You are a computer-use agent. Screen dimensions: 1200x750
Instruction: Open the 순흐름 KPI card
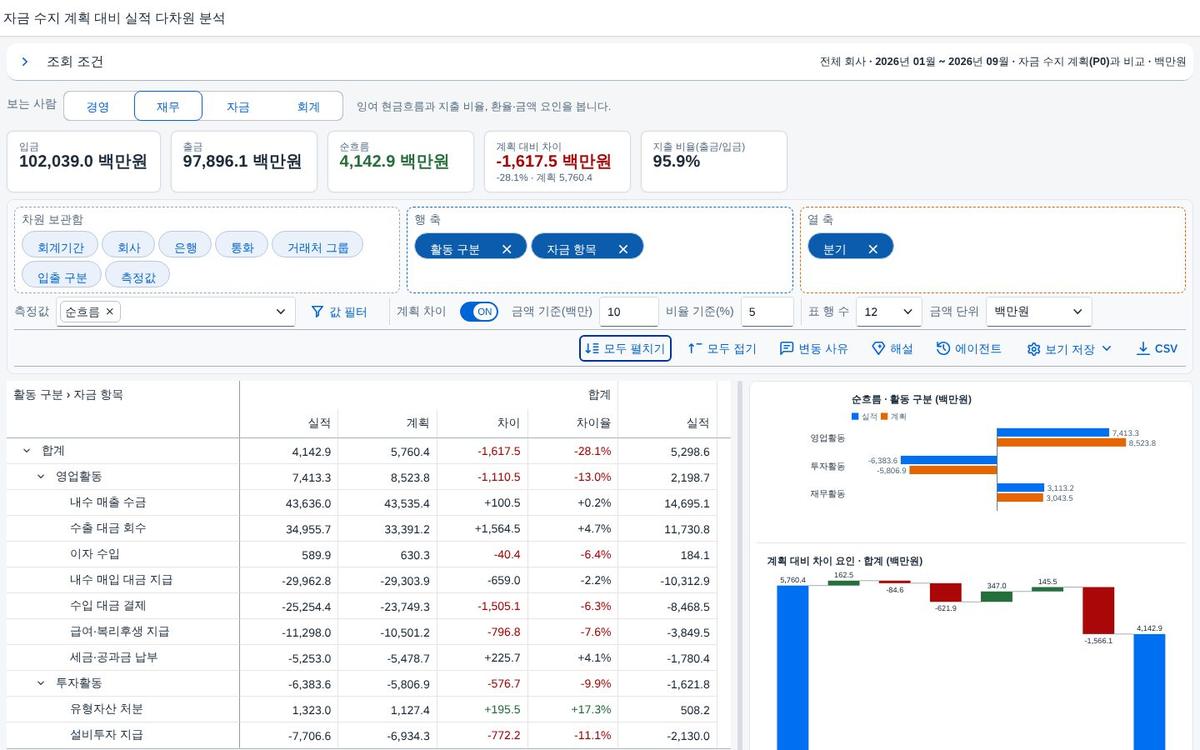pos(399,161)
